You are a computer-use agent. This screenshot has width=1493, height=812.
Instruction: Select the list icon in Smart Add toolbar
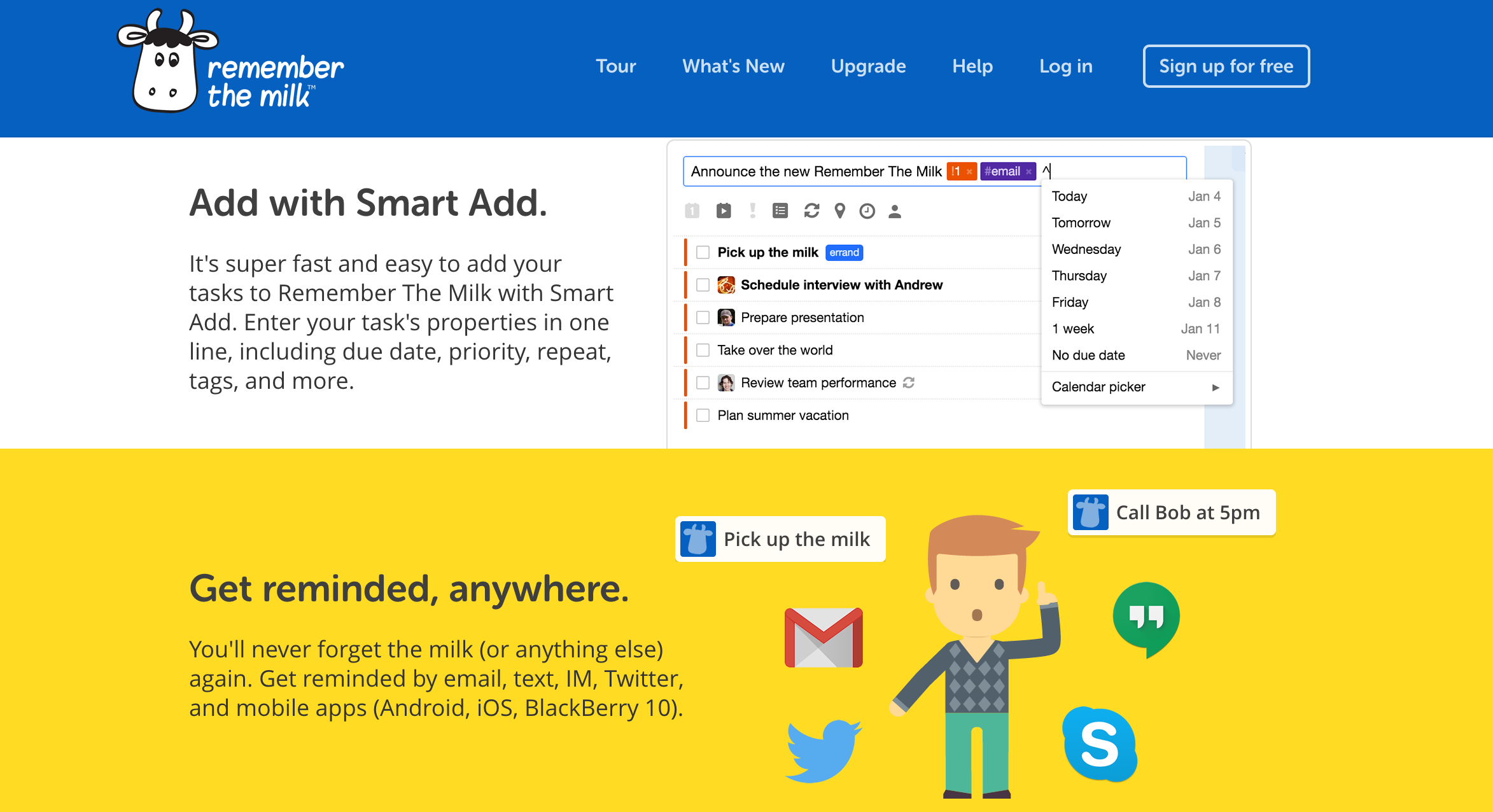(x=780, y=211)
